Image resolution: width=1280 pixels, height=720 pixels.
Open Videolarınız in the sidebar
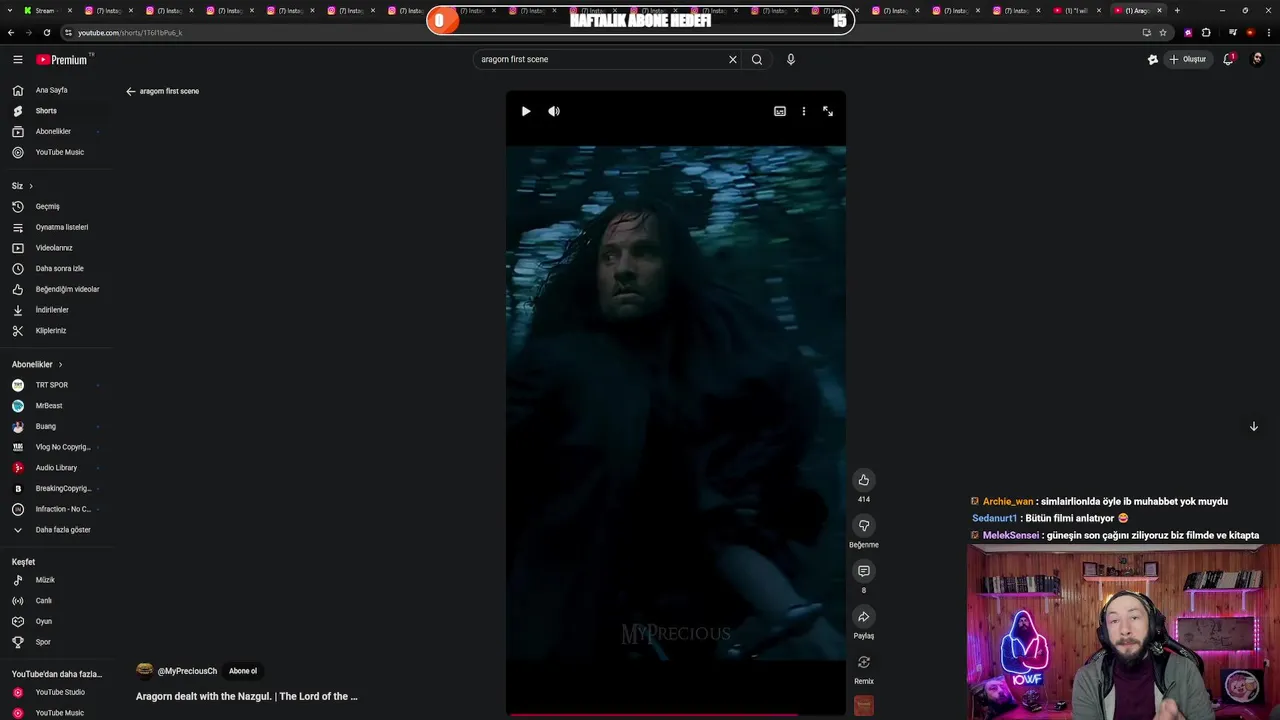54,248
